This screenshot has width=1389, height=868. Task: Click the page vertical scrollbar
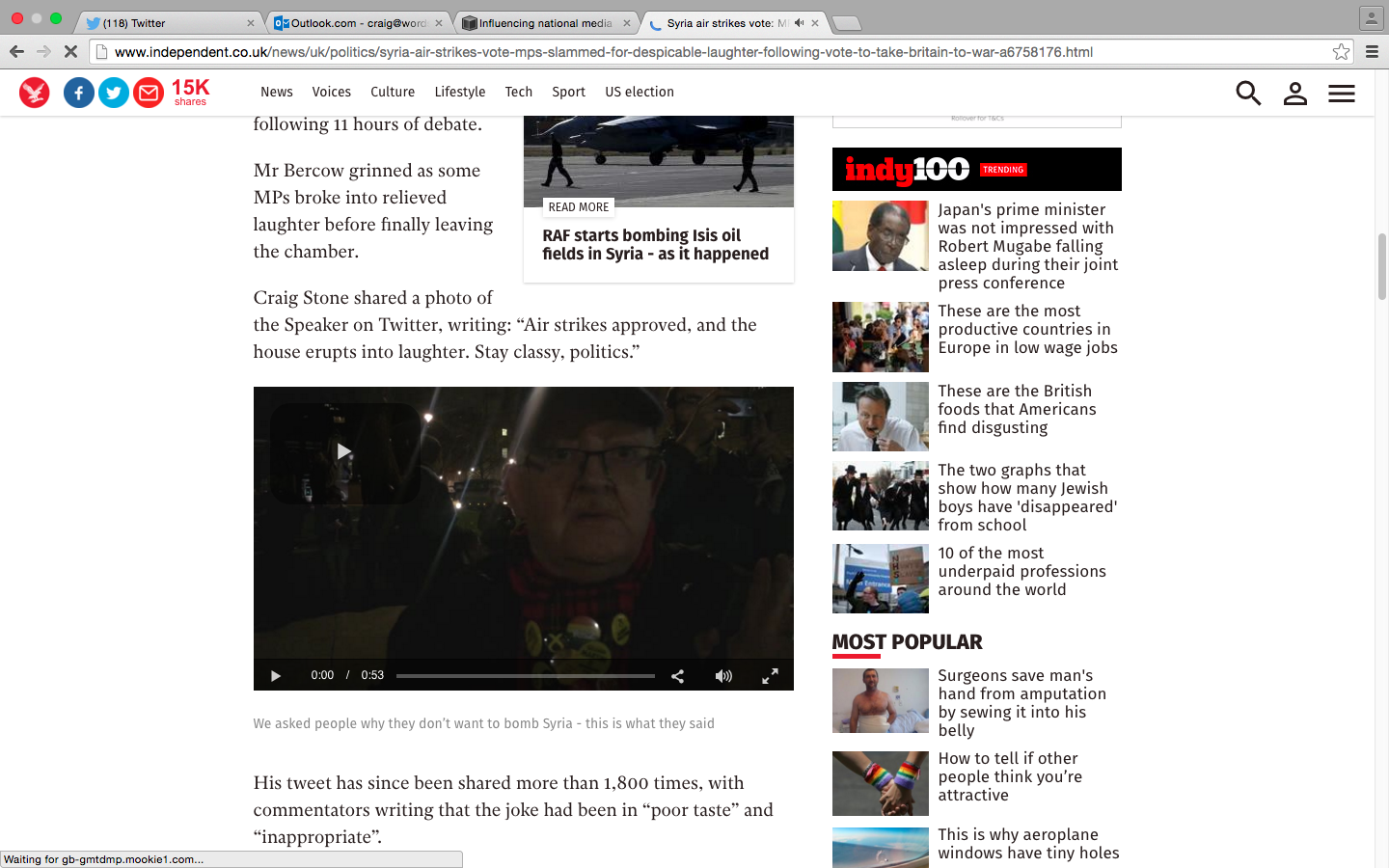(x=1381, y=267)
